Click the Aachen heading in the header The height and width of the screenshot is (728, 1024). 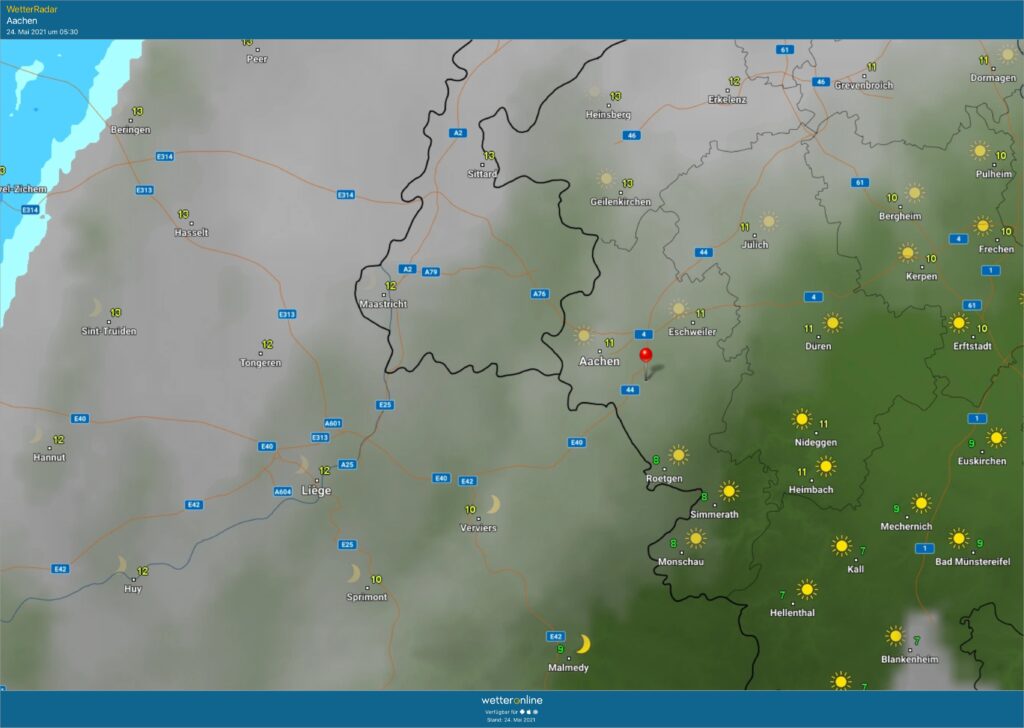(x=22, y=20)
